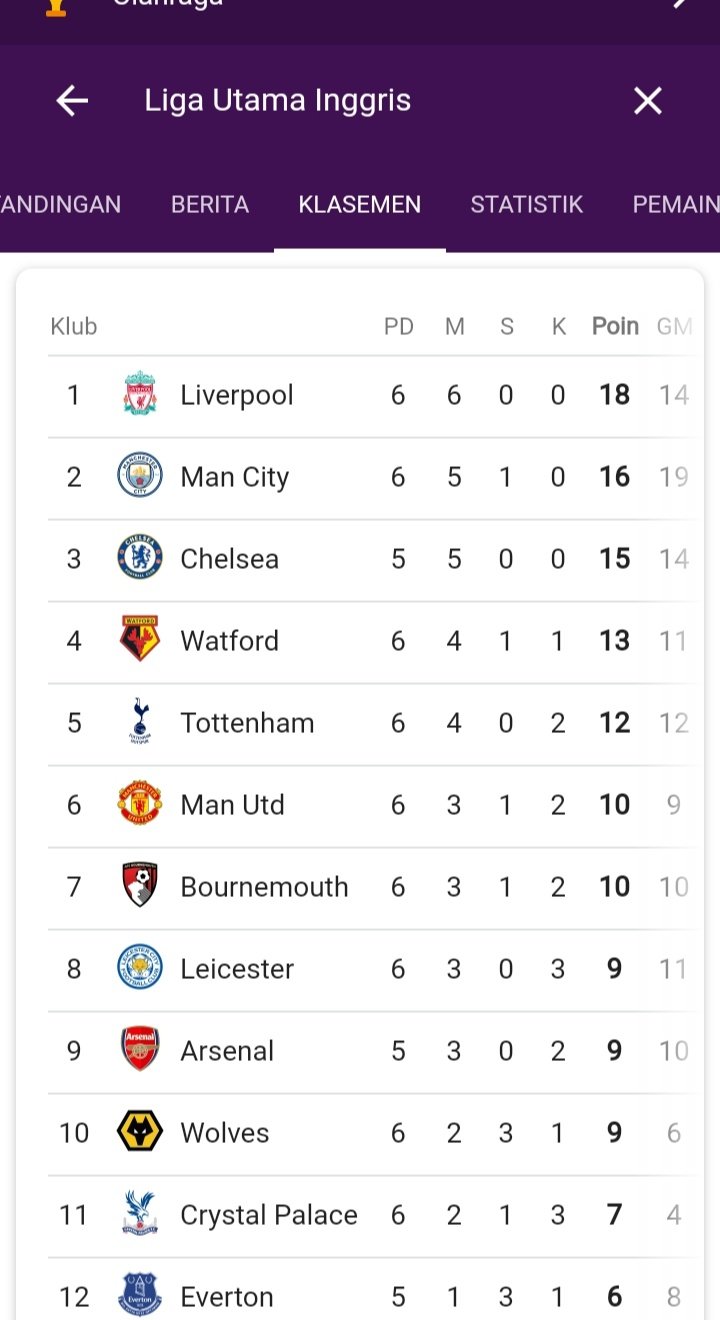720x1320 pixels.
Task: Close Liga Utama Inggris panel with X
Action: [x=648, y=100]
